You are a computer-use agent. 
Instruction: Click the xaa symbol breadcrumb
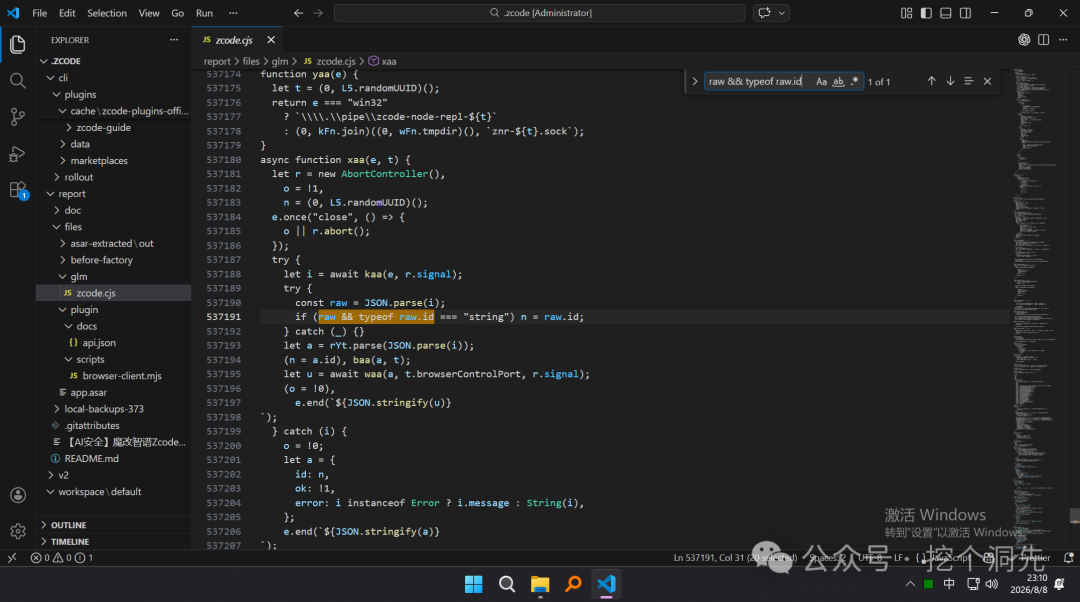click(x=382, y=61)
